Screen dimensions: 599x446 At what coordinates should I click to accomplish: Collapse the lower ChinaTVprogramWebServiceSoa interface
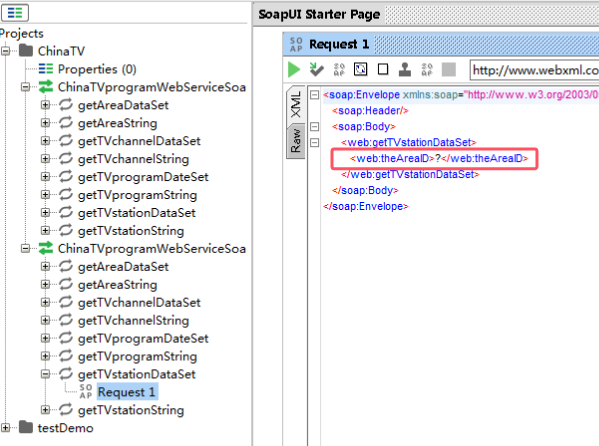click(x=26, y=248)
